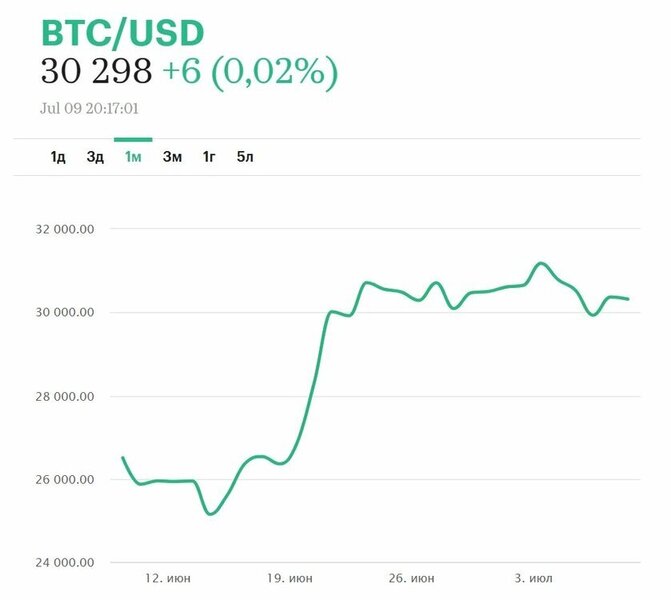
Task: Click the 32 000.00 axis label
Action: point(63,229)
